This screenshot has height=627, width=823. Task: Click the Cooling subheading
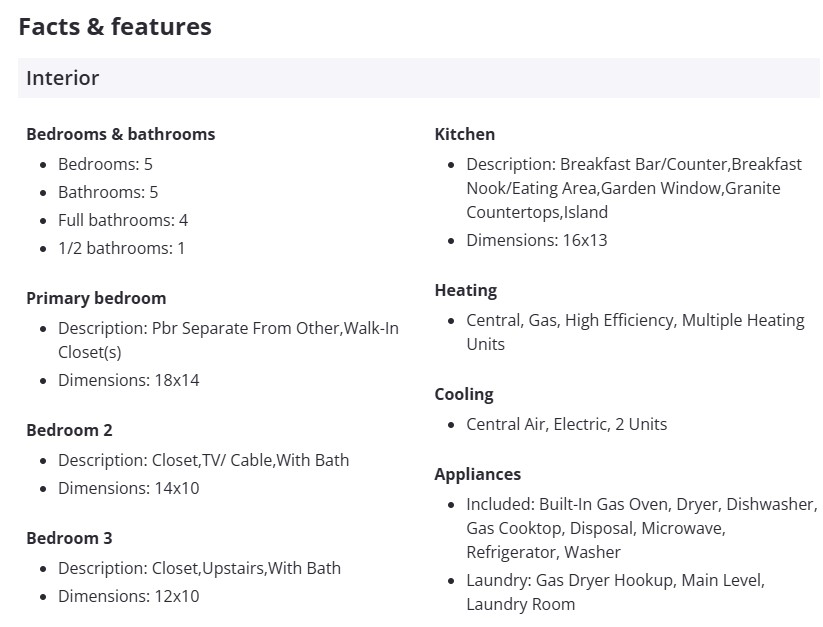464,394
